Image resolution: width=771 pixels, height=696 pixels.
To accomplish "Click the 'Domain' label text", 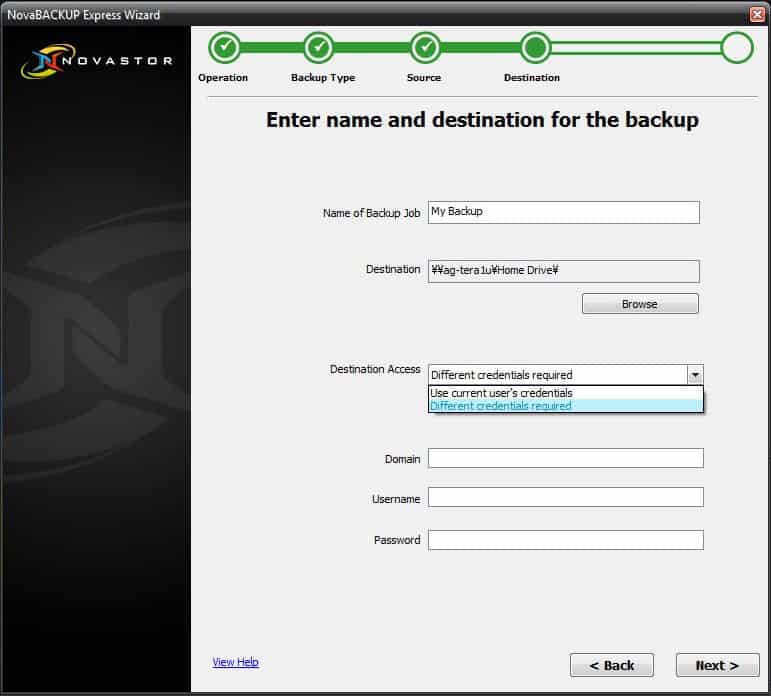I will coord(402,459).
